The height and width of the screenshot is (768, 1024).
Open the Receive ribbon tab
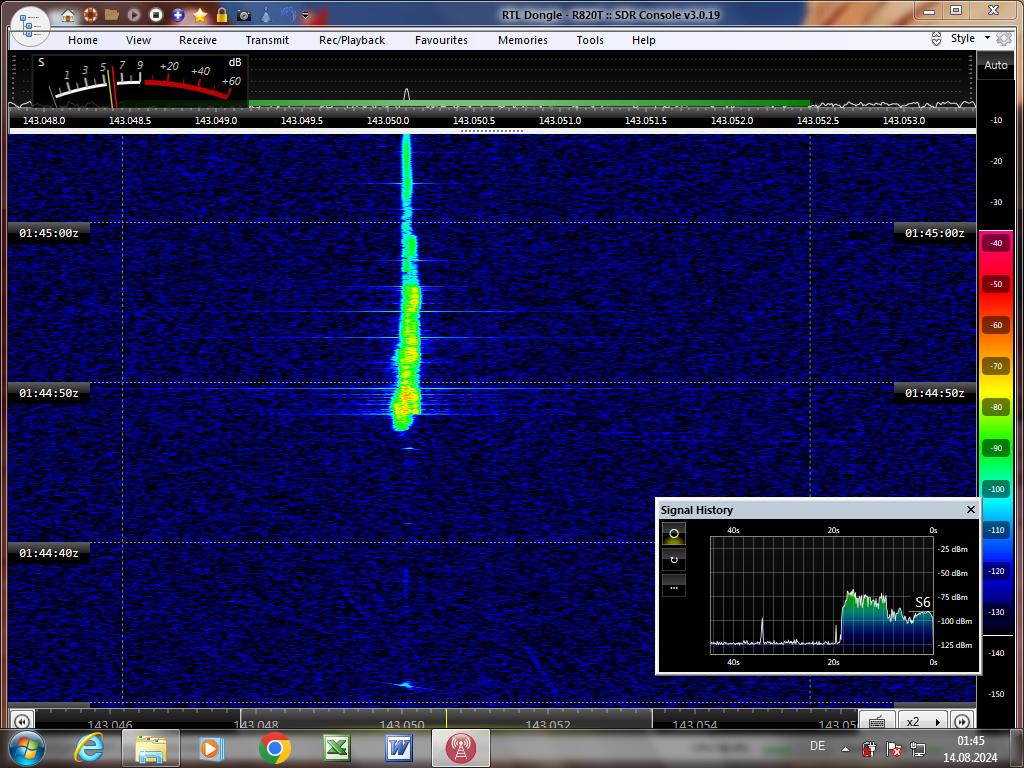pyautogui.click(x=198, y=40)
